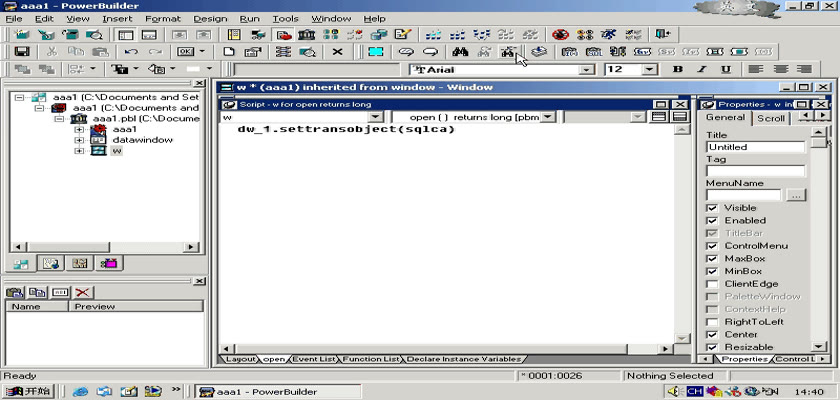Save with the floppy disk icon

pos(22,52)
